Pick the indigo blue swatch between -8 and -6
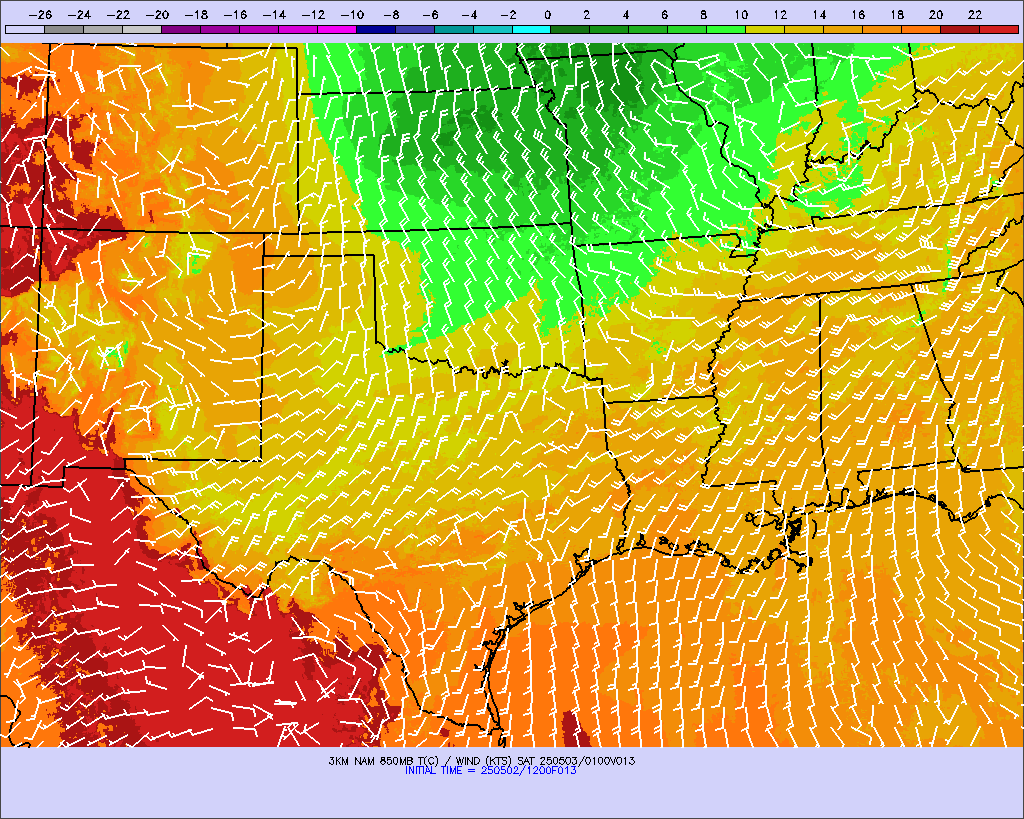The image size is (1024, 819). click(415, 29)
